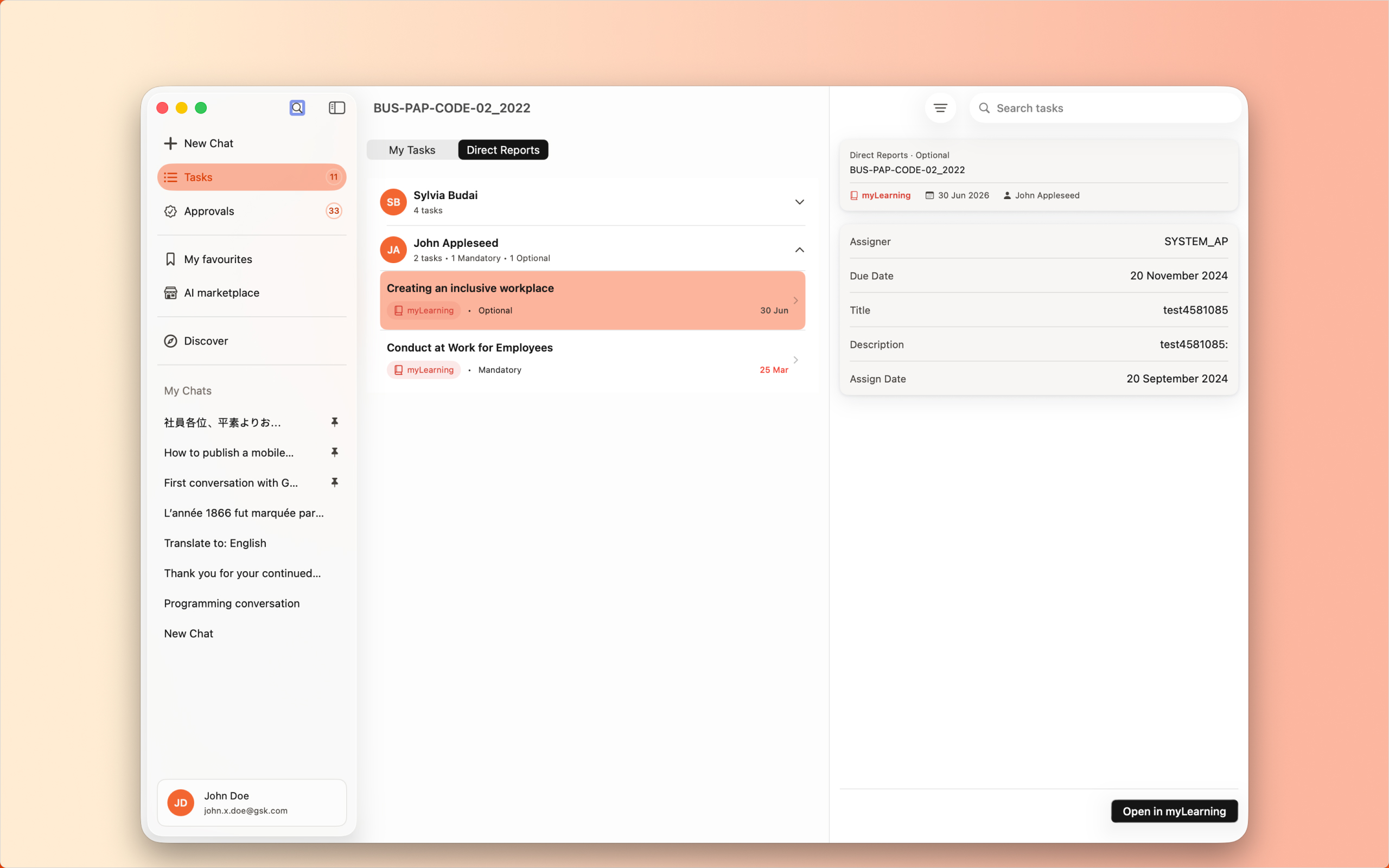1389x868 pixels.
Task: Click person icon beside John Appleseed in details
Action: coord(1006,196)
